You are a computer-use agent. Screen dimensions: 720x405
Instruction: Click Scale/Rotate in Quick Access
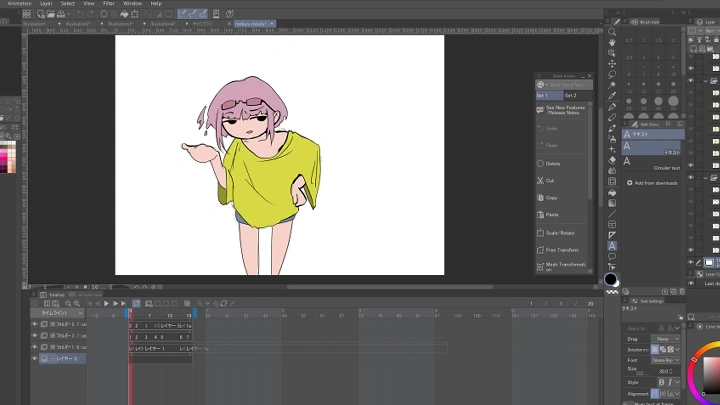coord(561,233)
